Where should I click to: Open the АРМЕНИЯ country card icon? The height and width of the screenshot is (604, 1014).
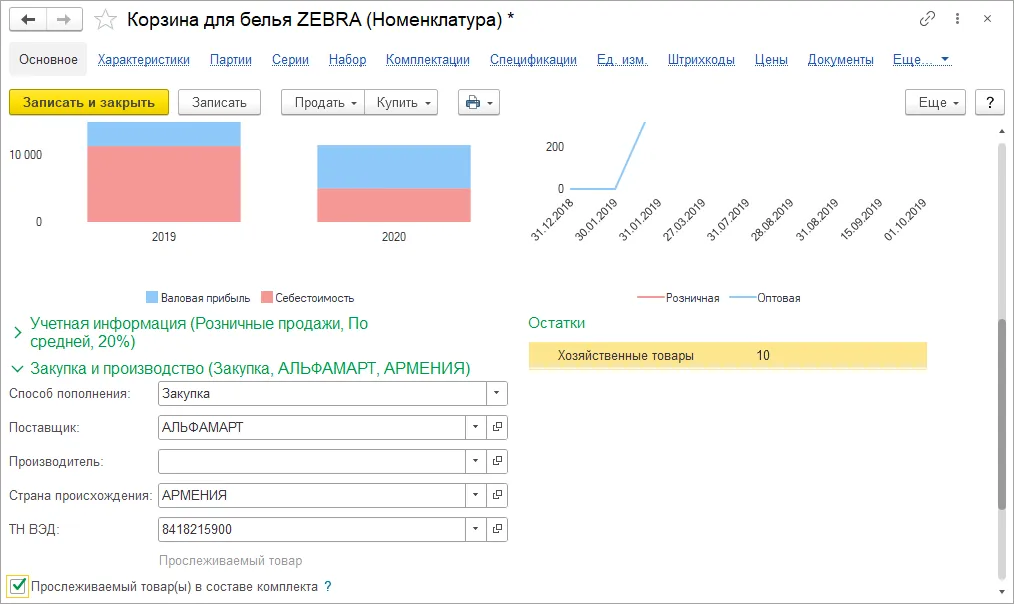pyautogui.click(x=497, y=495)
